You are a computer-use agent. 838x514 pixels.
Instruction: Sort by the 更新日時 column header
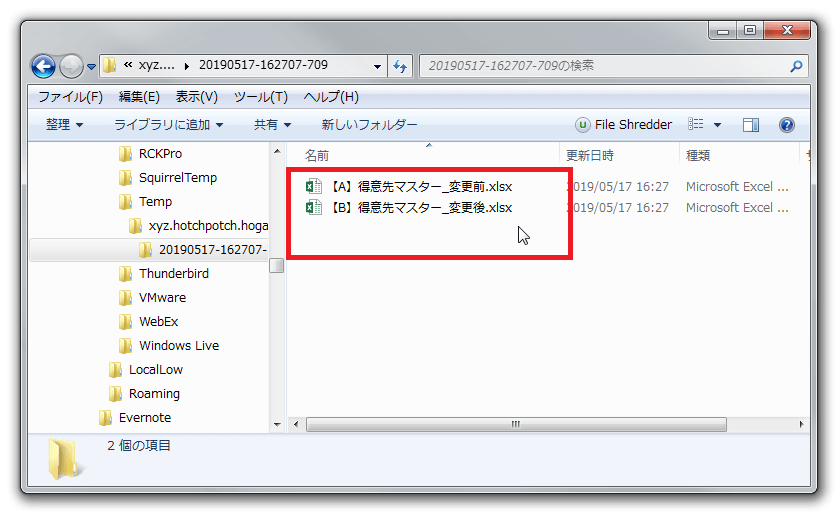[x=590, y=156]
